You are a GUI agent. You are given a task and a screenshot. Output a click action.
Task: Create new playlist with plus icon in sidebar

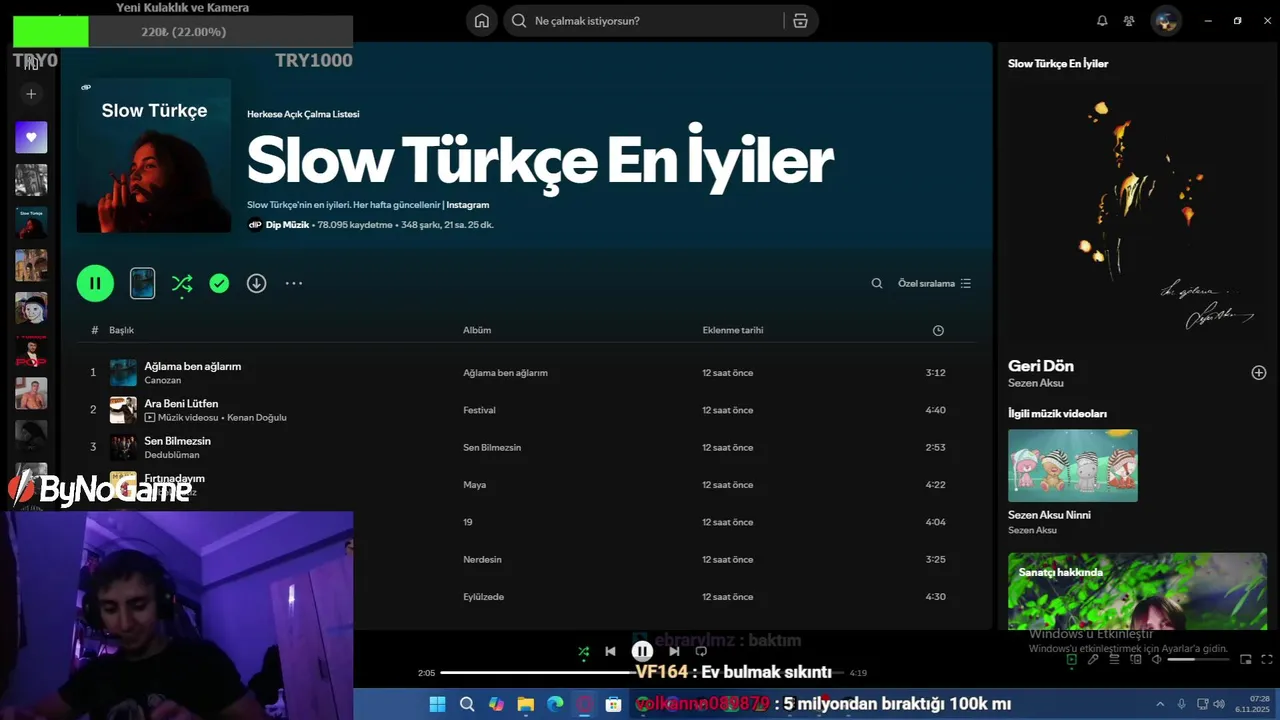click(31, 94)
